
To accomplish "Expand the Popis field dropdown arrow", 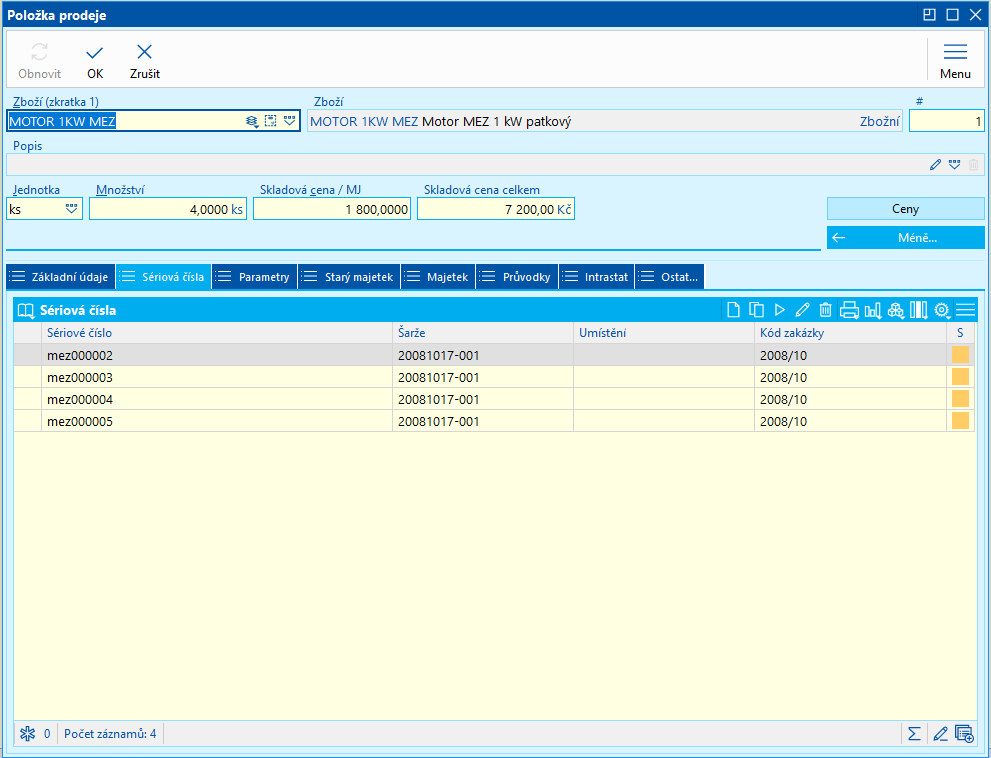I will point(954,165).
